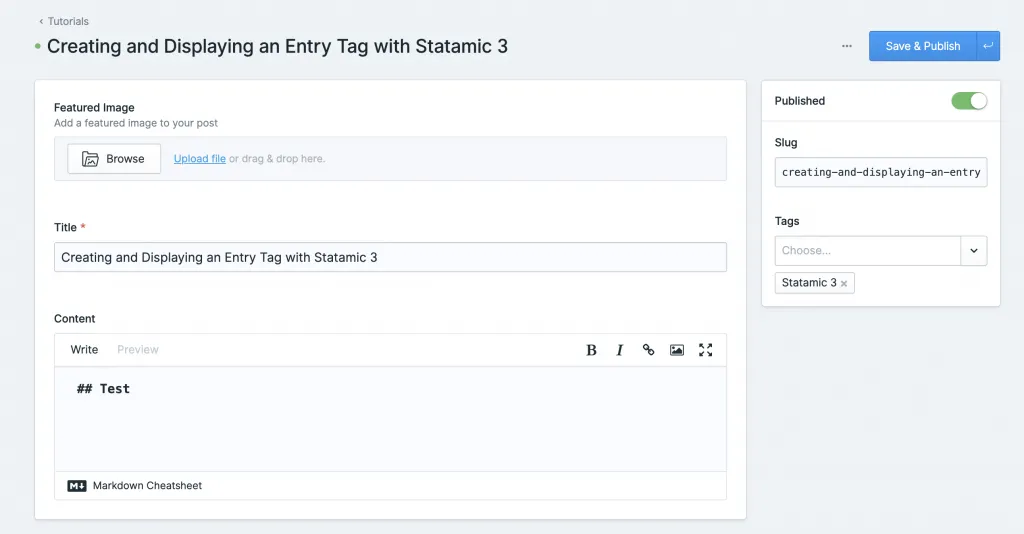The width and height of the screenshot is (1024, 534).
Task: Open Save & Publish options arrow
Action: pos(988,46)
